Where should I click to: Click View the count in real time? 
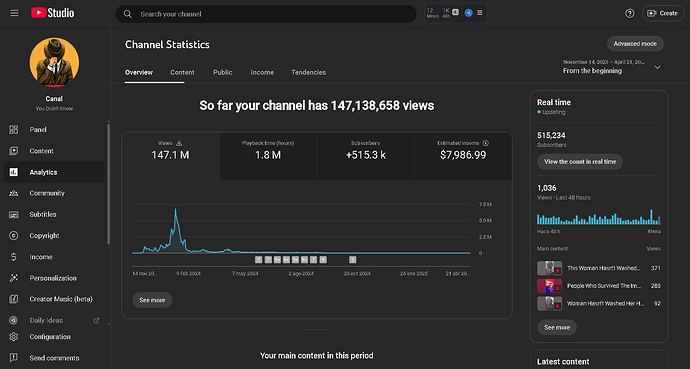pos(580,162)
